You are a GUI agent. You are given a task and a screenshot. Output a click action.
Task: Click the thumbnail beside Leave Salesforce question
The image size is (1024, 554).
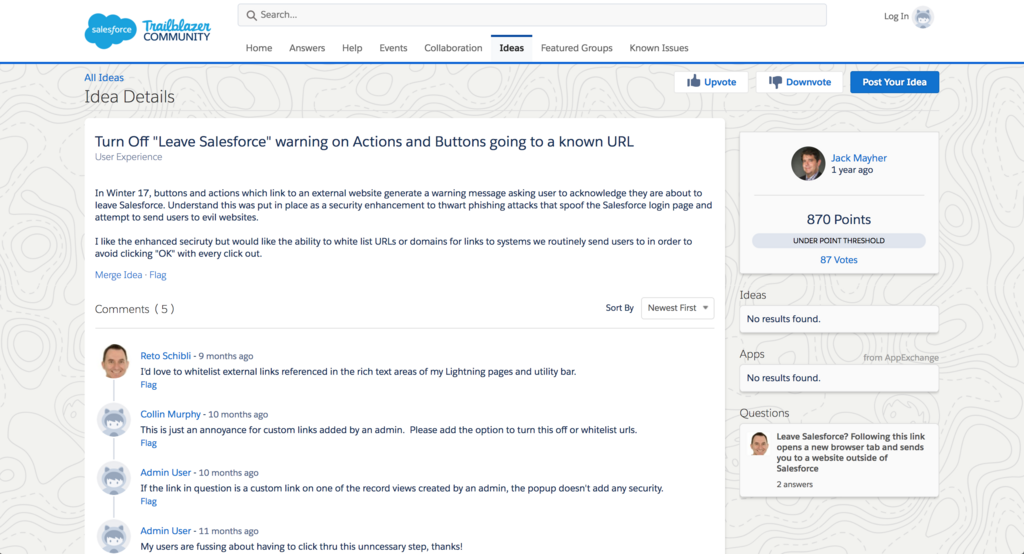[x=759, y=444]
